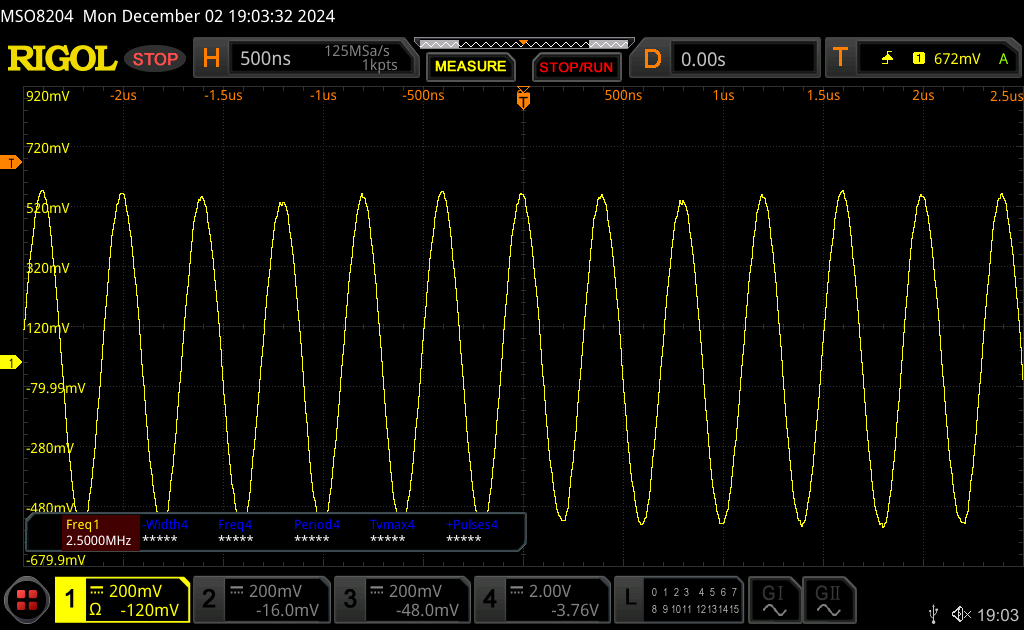Click the 19:03 clock in the corner
The height and width of the screenshot is (630, 1024).
[998, 614]
